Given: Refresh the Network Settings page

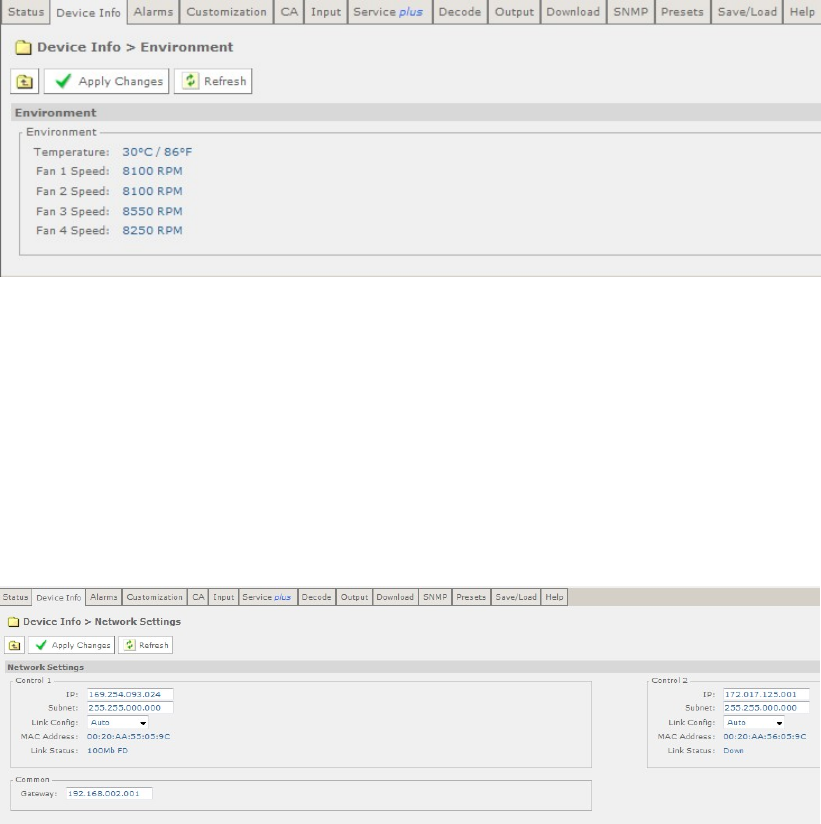Looking at the screenshot, I should (145, 645).
